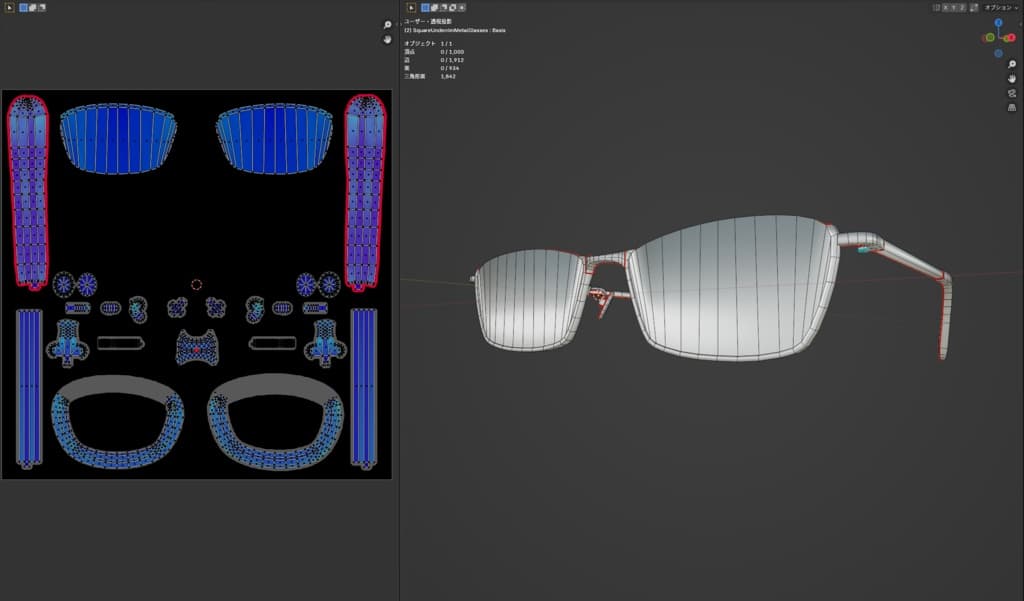Click the 3D viewport zoom magnifier icon
Screen dimensions: 1024x601
[1011, 64]
